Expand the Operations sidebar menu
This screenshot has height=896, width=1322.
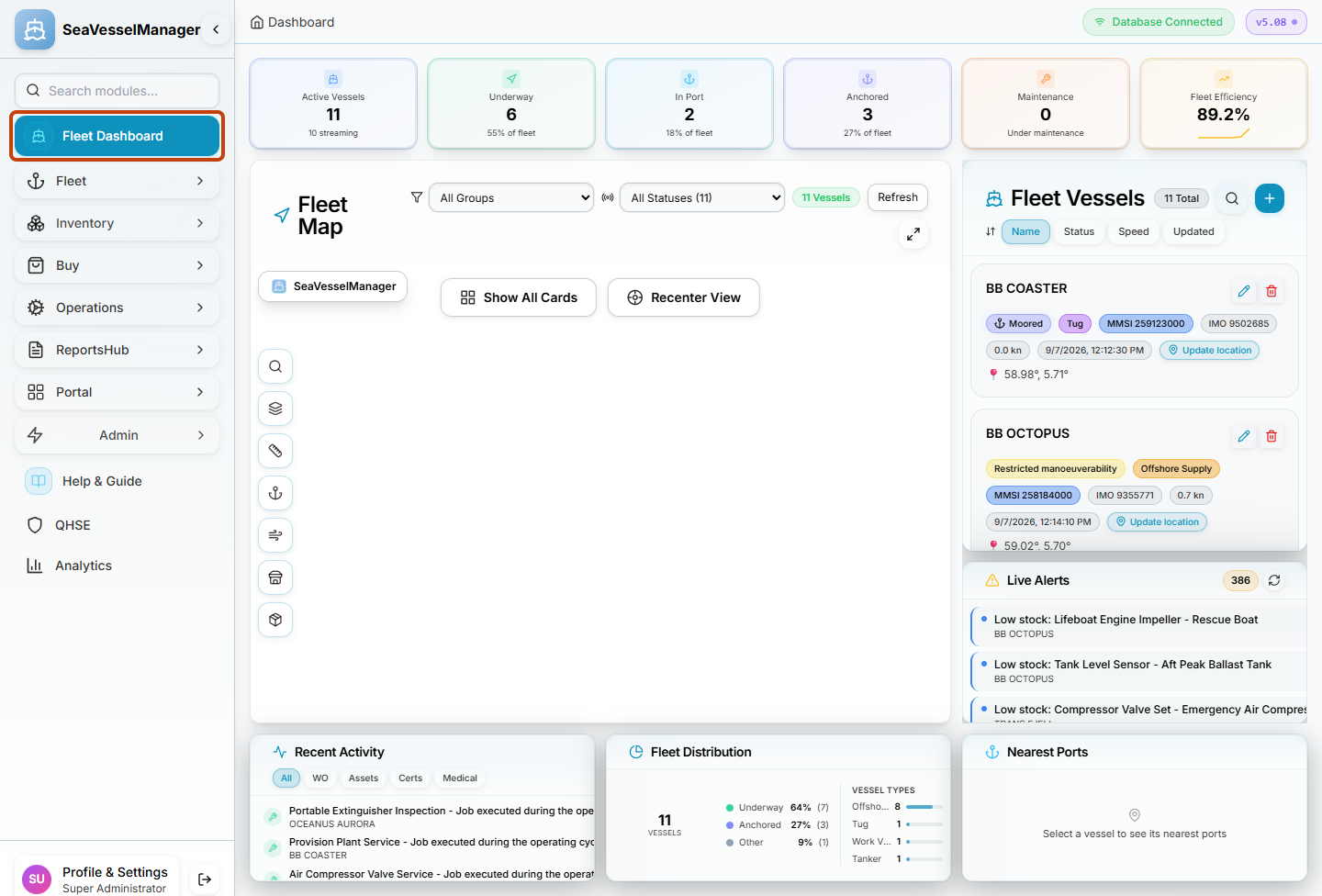(117, 308)
